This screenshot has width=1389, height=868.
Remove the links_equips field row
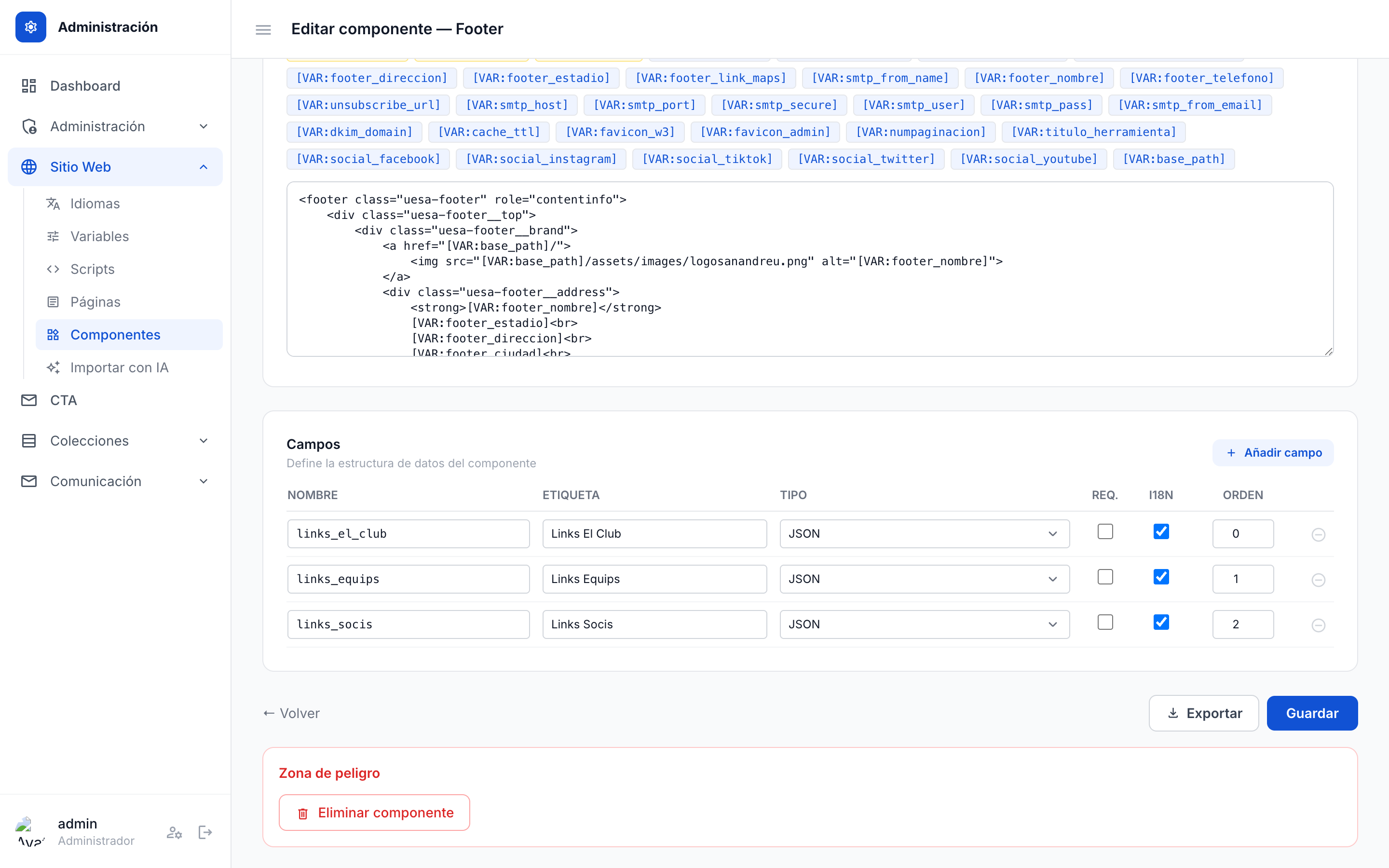[x=1319, y=580]
